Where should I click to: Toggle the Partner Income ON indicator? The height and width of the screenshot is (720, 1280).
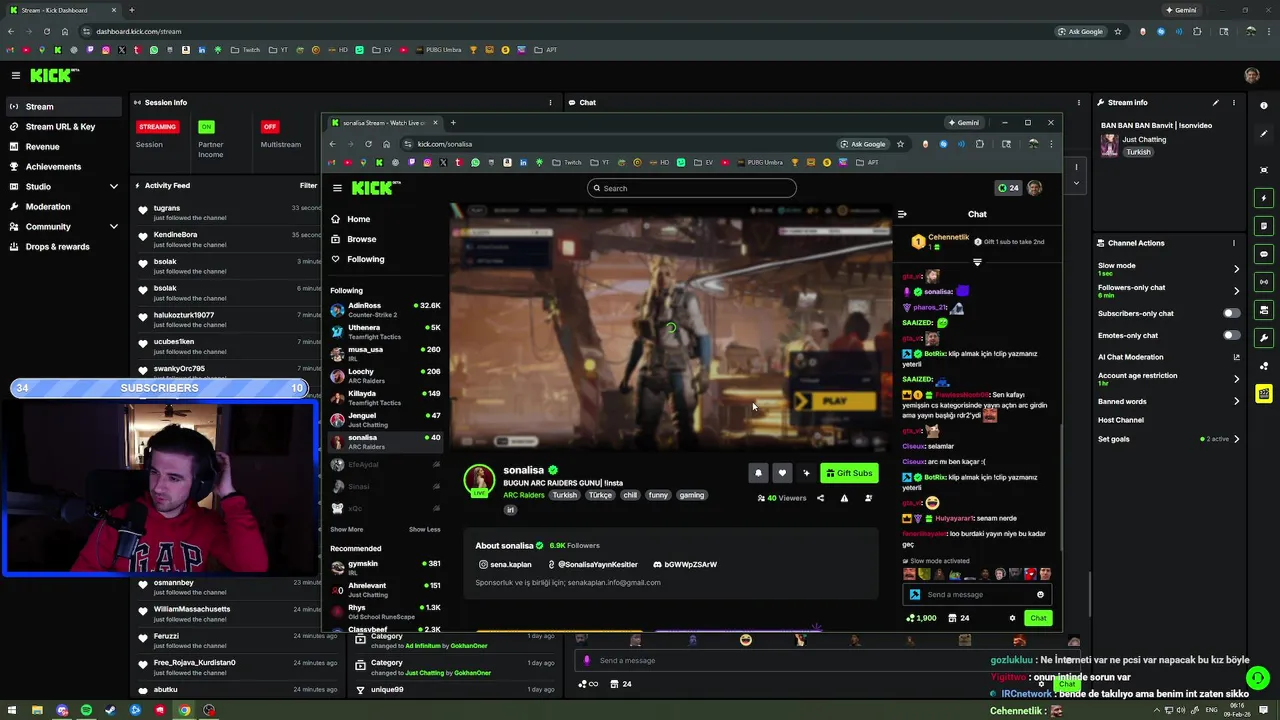click(206, 127)
